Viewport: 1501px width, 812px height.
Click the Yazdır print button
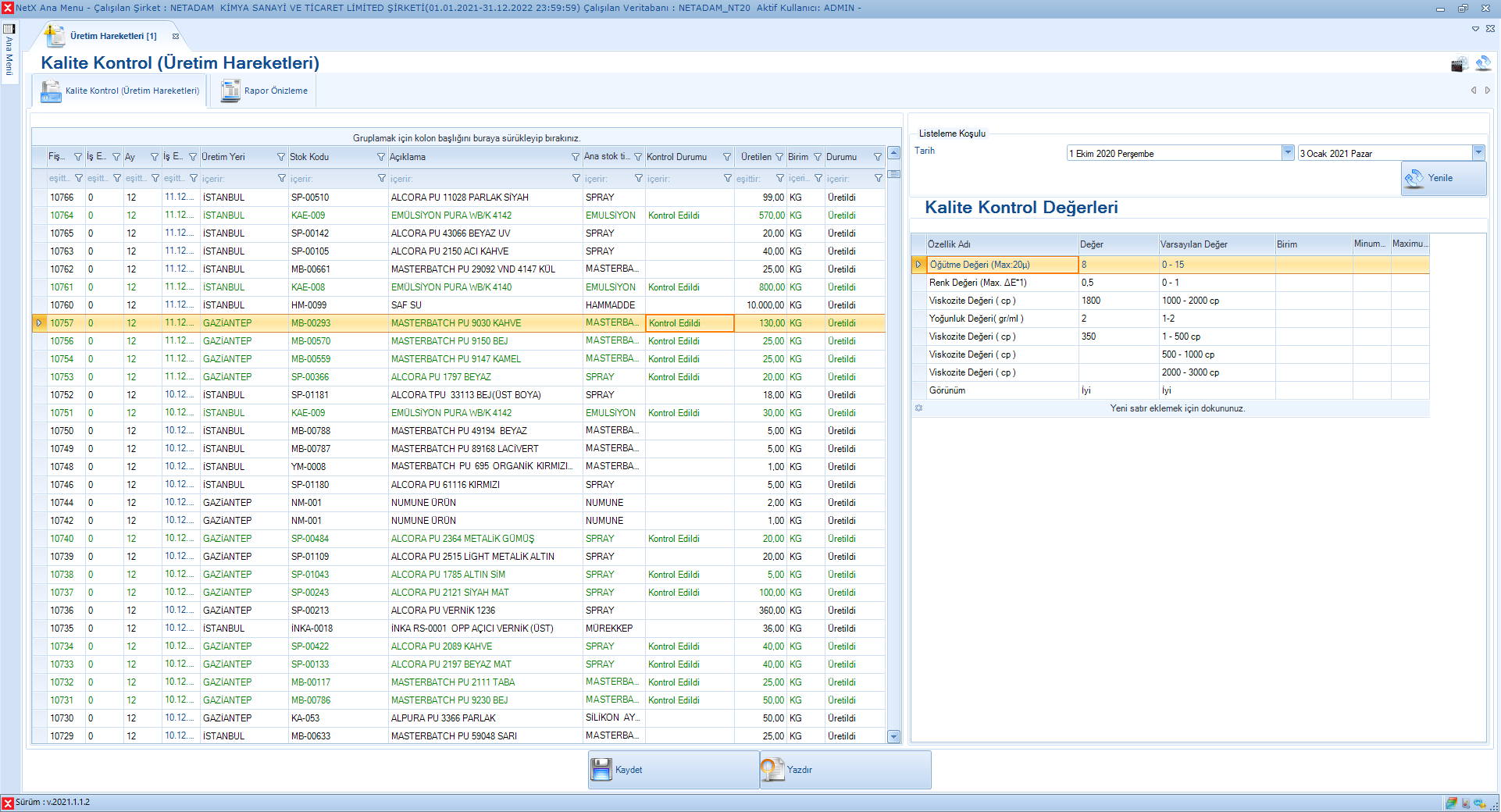[x=845, y=770]
